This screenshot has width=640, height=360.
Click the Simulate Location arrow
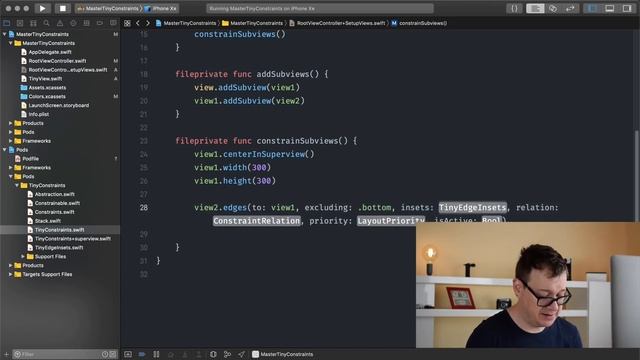pyautogui.click(x=242, y=354)
